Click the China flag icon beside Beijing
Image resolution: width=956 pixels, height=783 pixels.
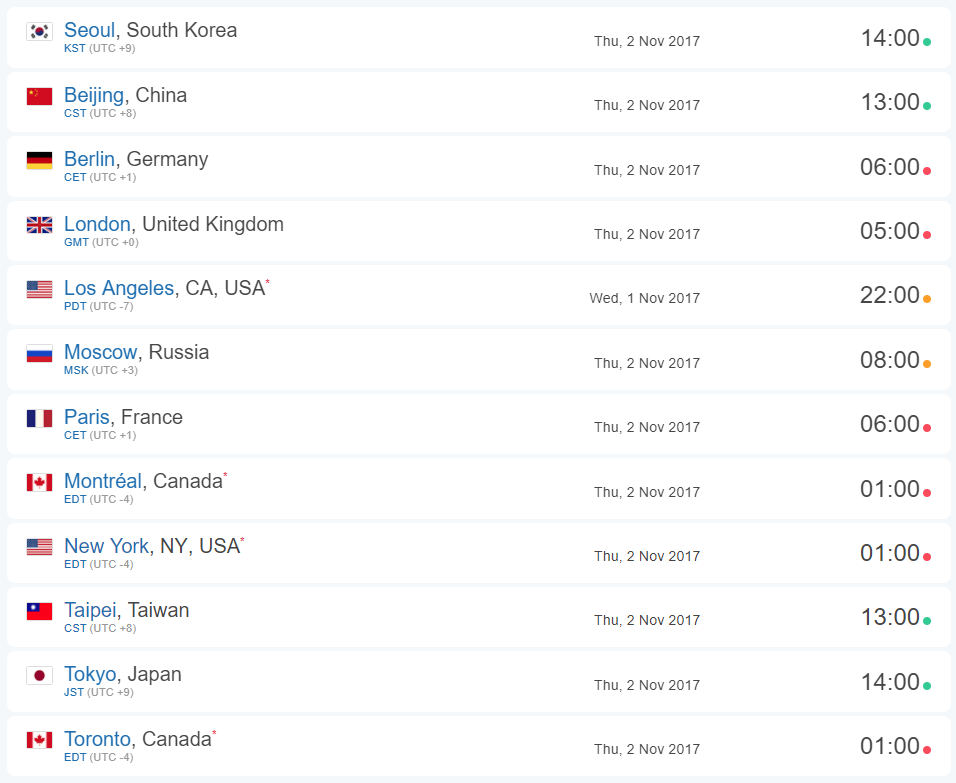(x=39, y=96)
